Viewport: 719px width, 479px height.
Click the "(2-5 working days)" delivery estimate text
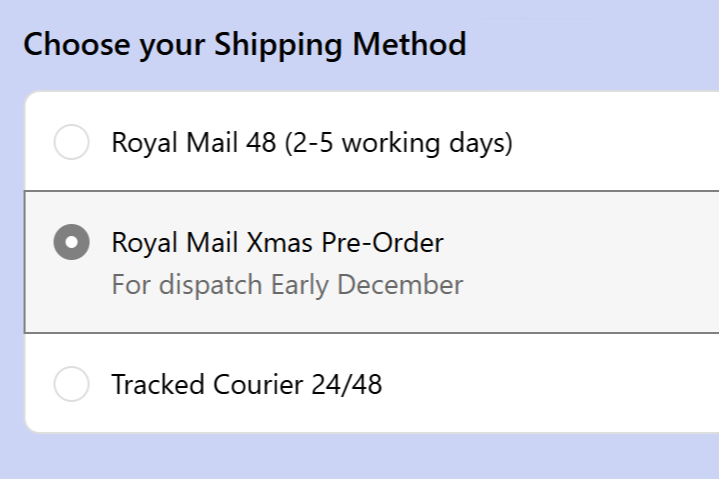[398, 142]
